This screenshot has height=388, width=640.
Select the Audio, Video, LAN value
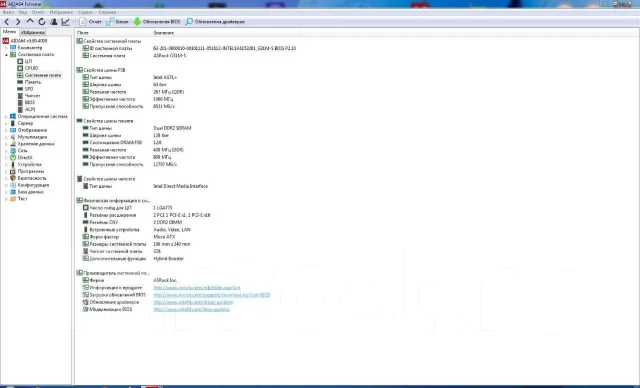(x=172, y=230)
